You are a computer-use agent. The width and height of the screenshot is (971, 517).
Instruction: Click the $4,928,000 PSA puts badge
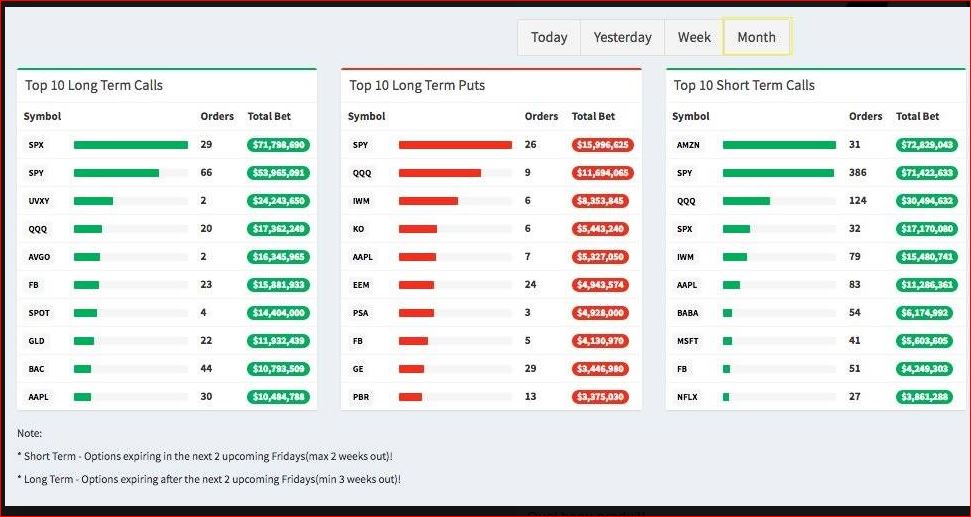click(600, 313)
